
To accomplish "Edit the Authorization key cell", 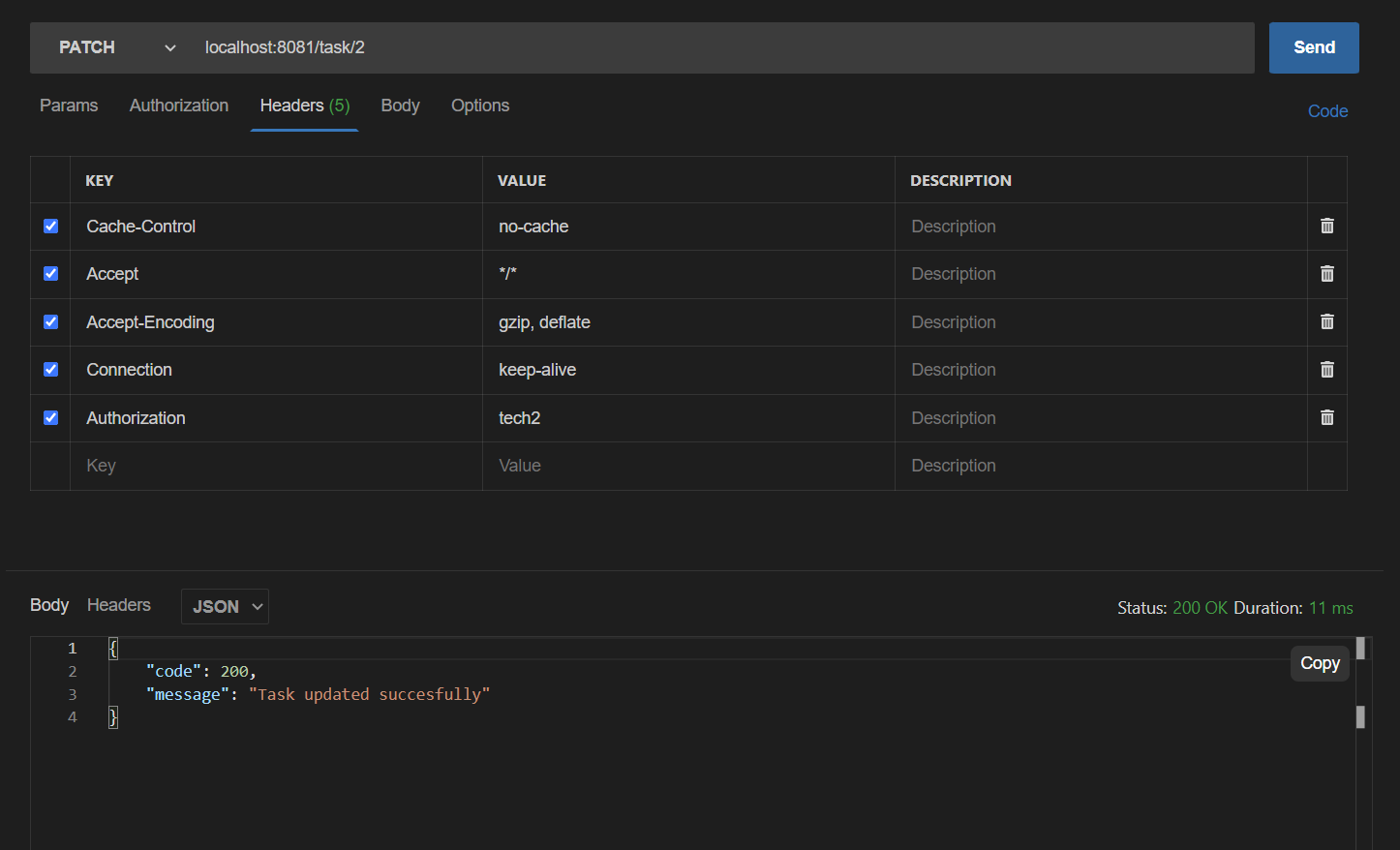I will pos(276,418).
